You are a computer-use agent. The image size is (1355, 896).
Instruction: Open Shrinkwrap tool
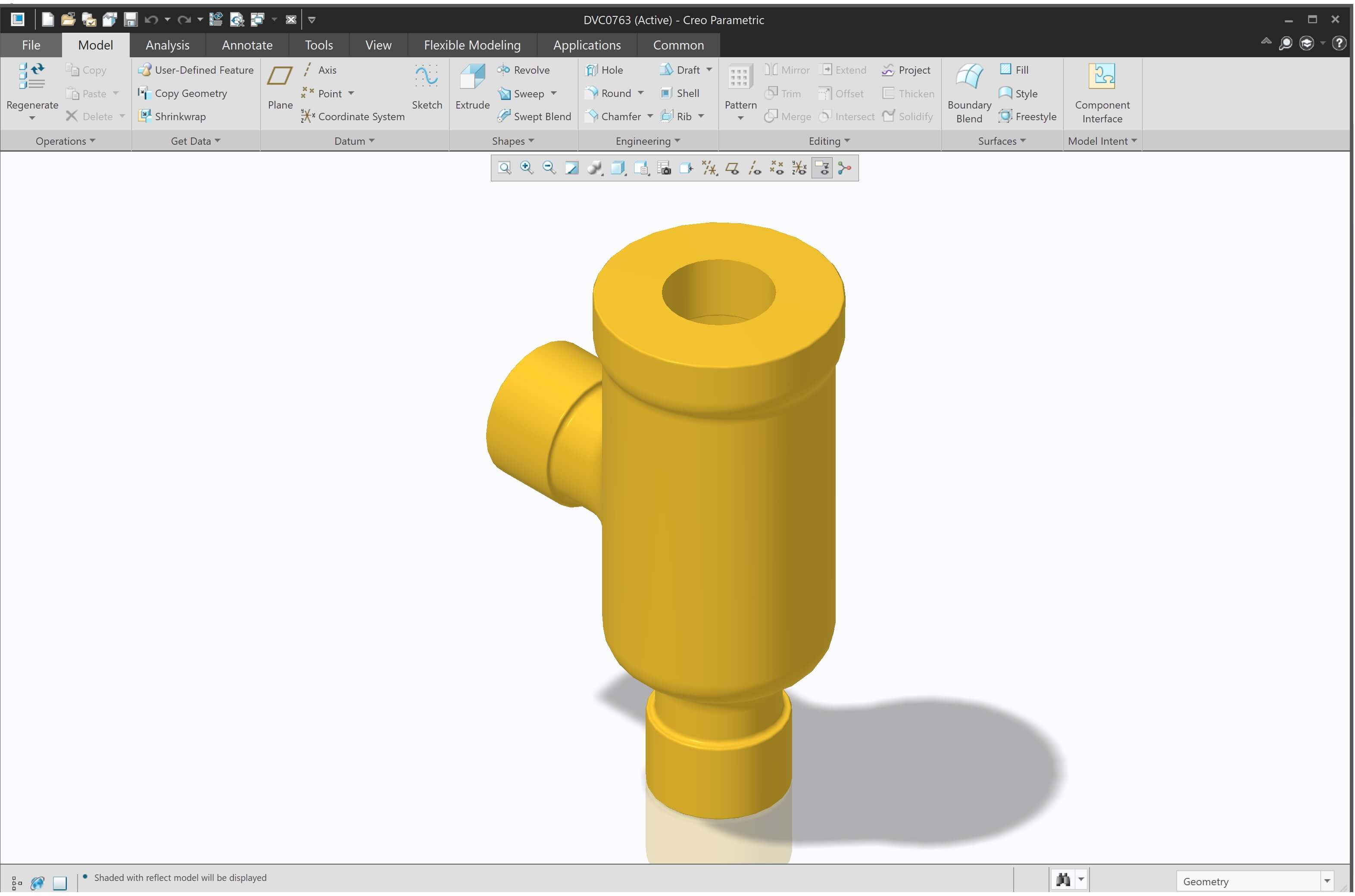(172, 117)
